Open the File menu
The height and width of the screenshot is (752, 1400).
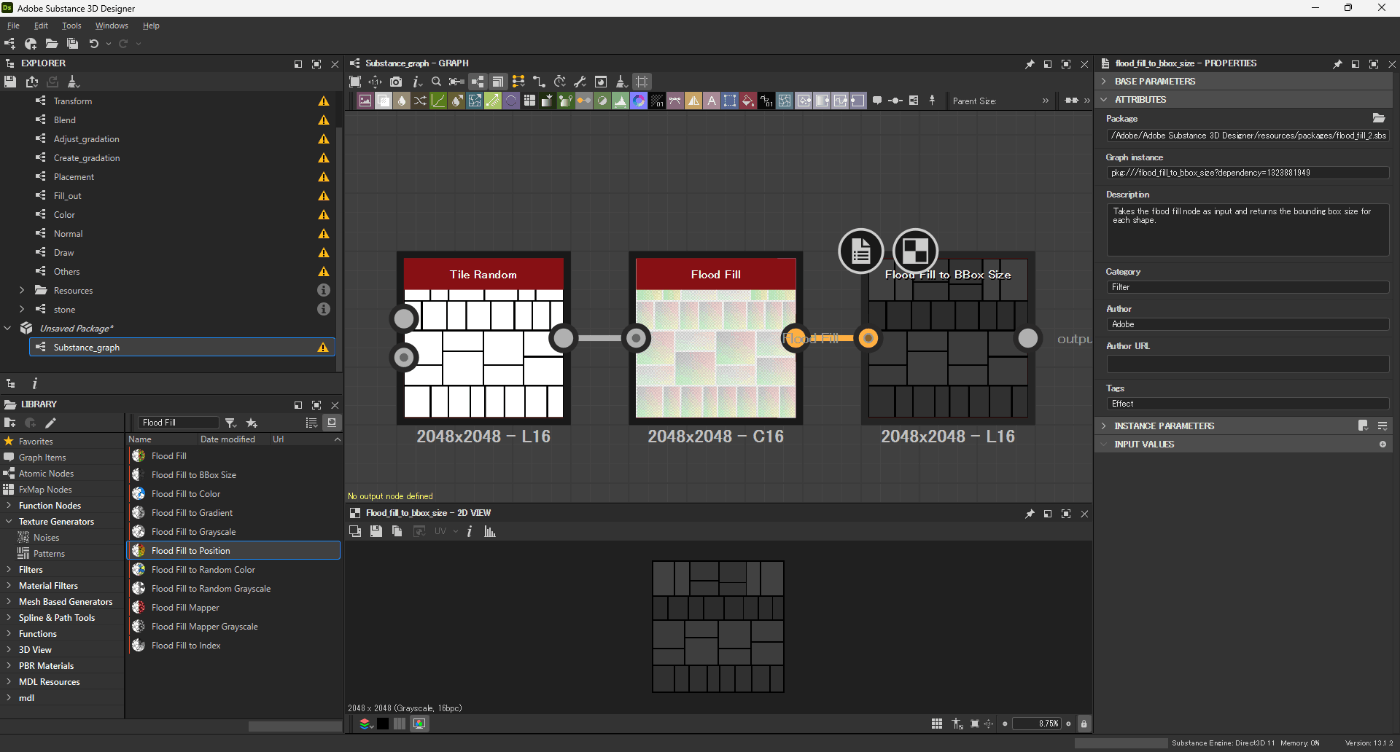click(x=13, y=25)
